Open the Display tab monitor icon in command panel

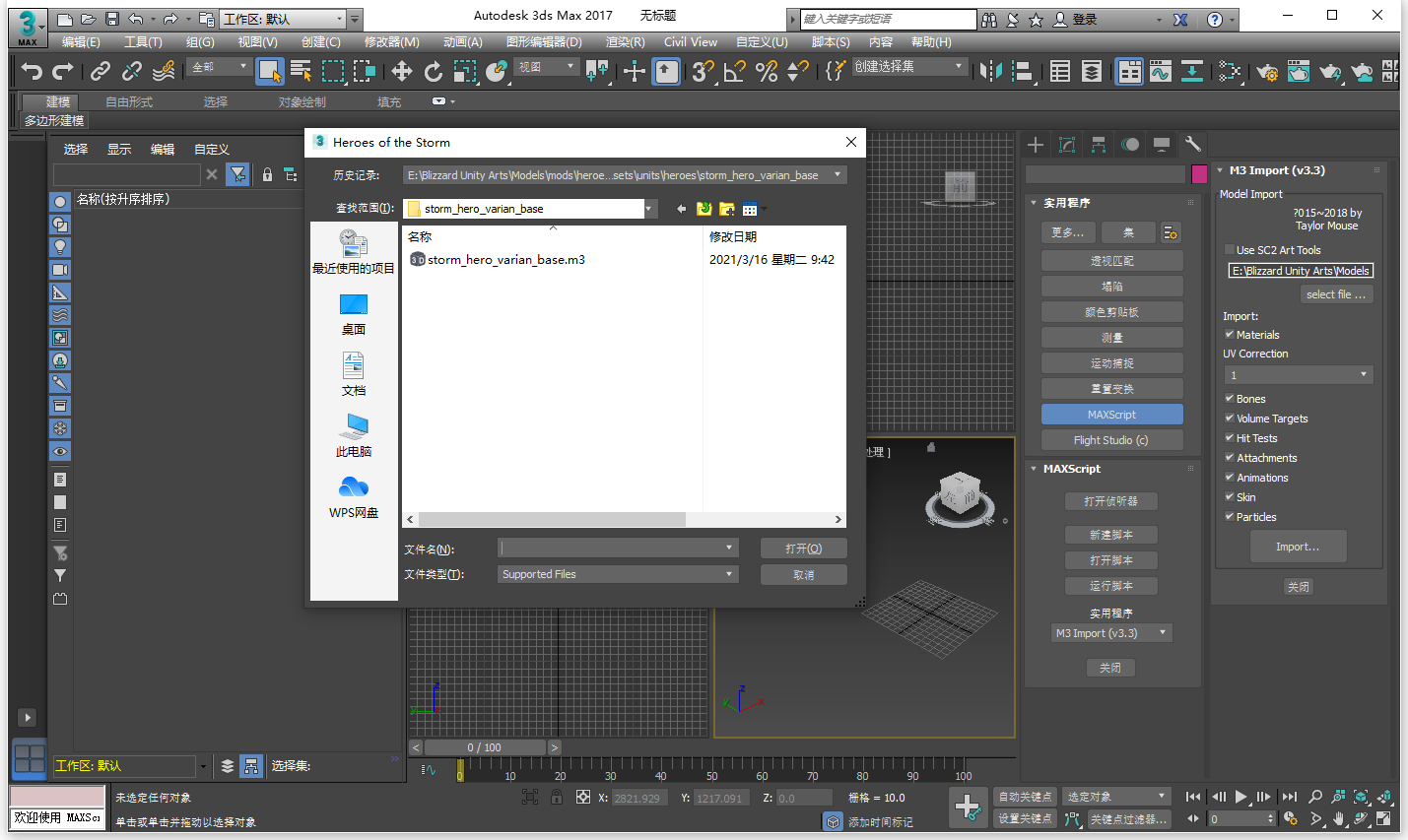click(1162, 145)
